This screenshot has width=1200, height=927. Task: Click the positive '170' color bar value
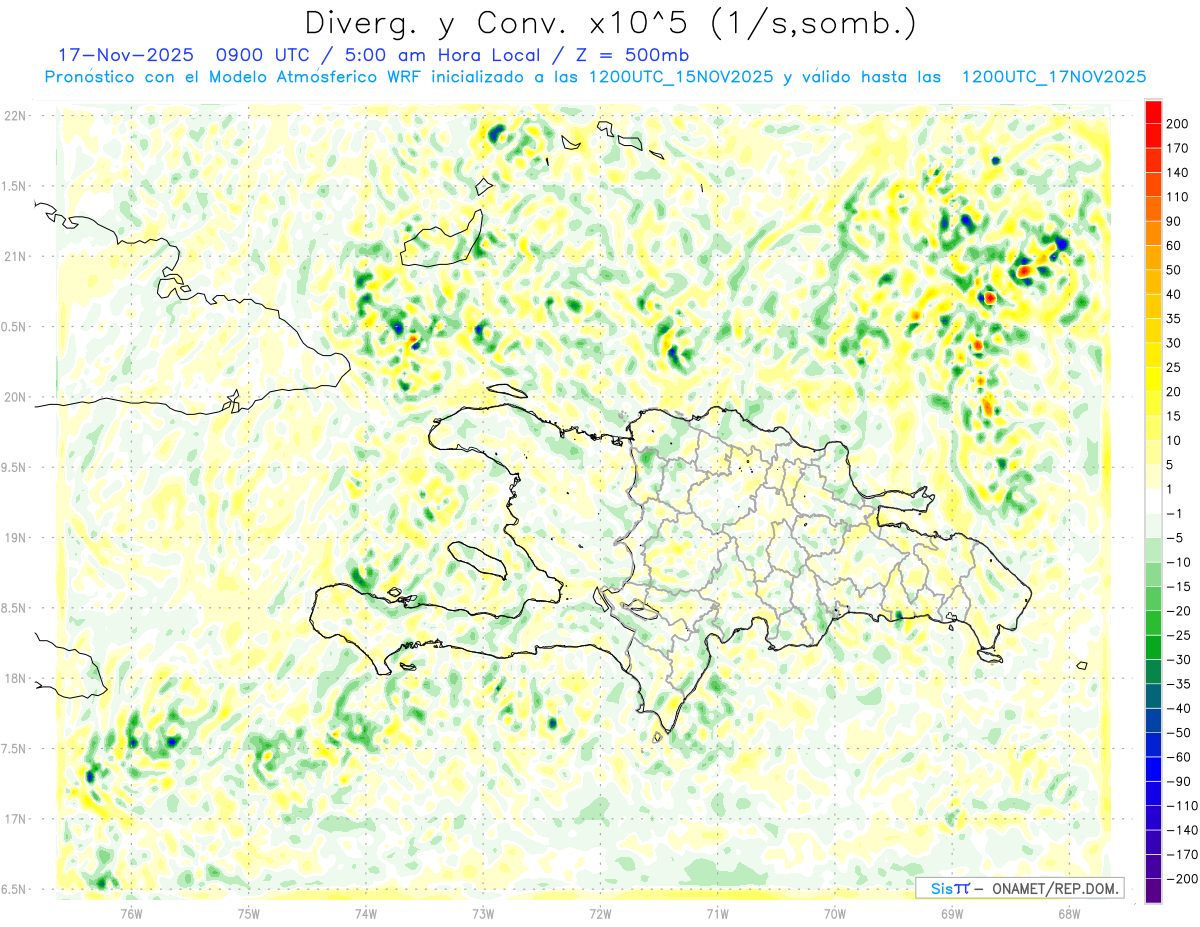click(x=1177, y=148)
